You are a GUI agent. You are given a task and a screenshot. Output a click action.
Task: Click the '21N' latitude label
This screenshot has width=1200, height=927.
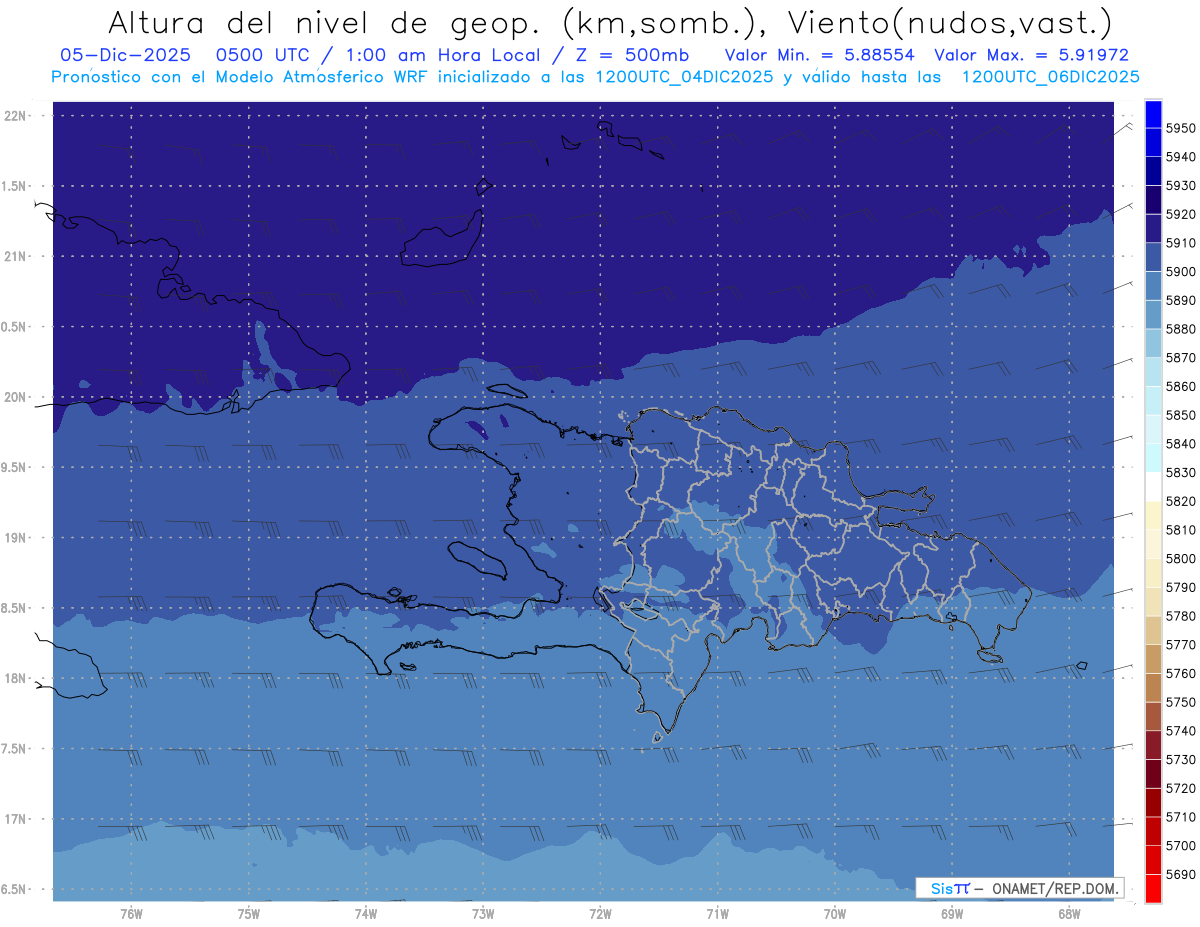pyautogui.click(x=15, y=256)
